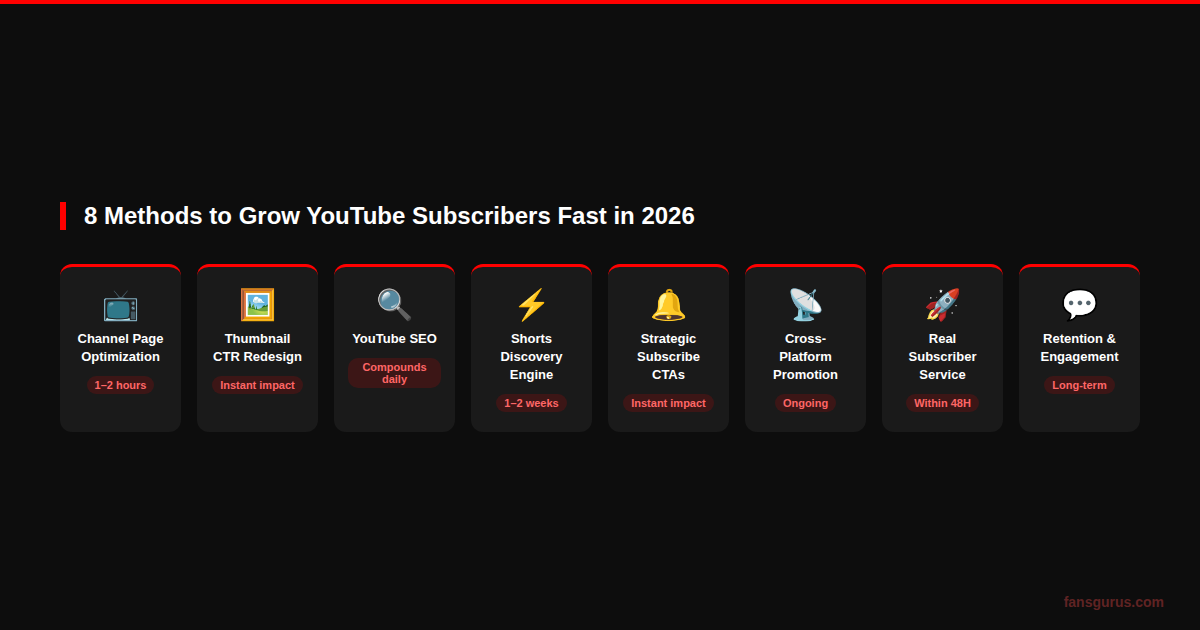1200x630 pixels.
Task: Click the Compounds daily badge
Action: tap(394, 373)
